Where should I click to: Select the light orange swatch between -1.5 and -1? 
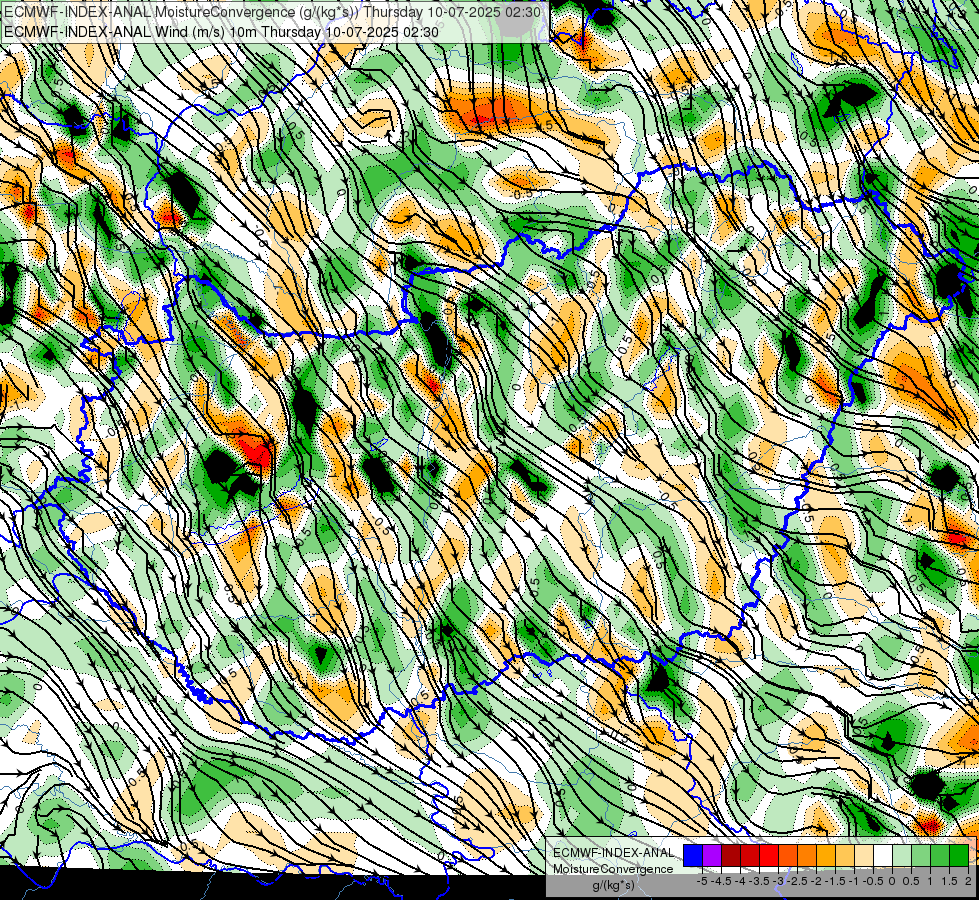pos(845,856)
